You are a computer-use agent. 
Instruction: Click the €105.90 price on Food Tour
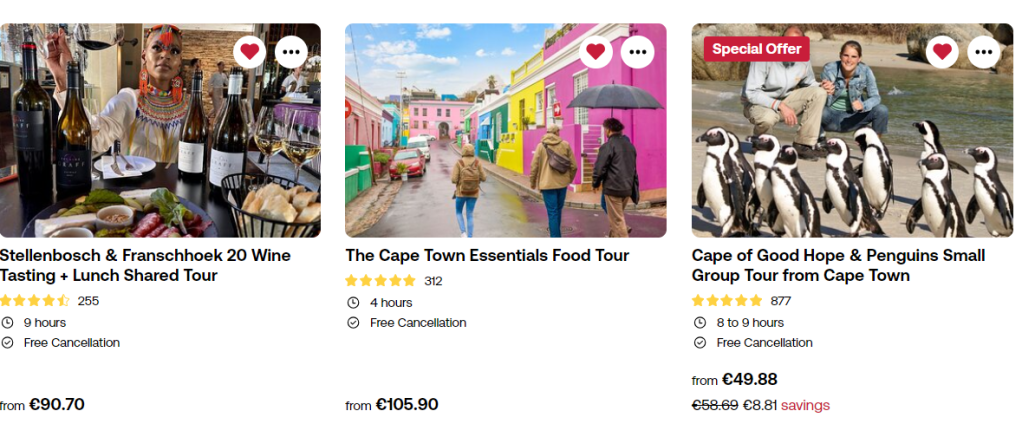[x=407, y=404]
